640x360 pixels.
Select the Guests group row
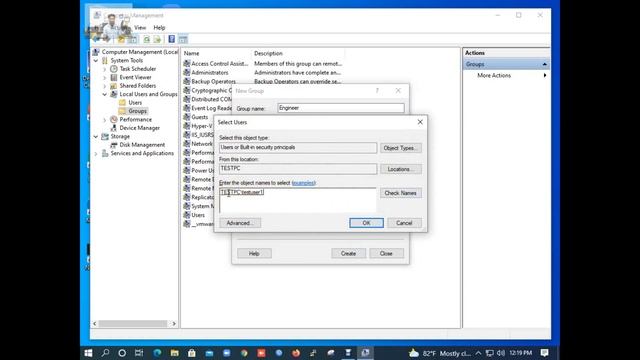pos(200,117)
